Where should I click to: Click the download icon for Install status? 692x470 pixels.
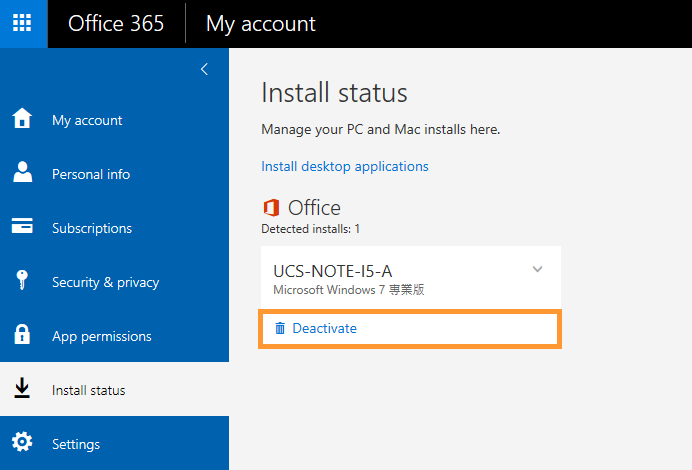click(22, 388)
